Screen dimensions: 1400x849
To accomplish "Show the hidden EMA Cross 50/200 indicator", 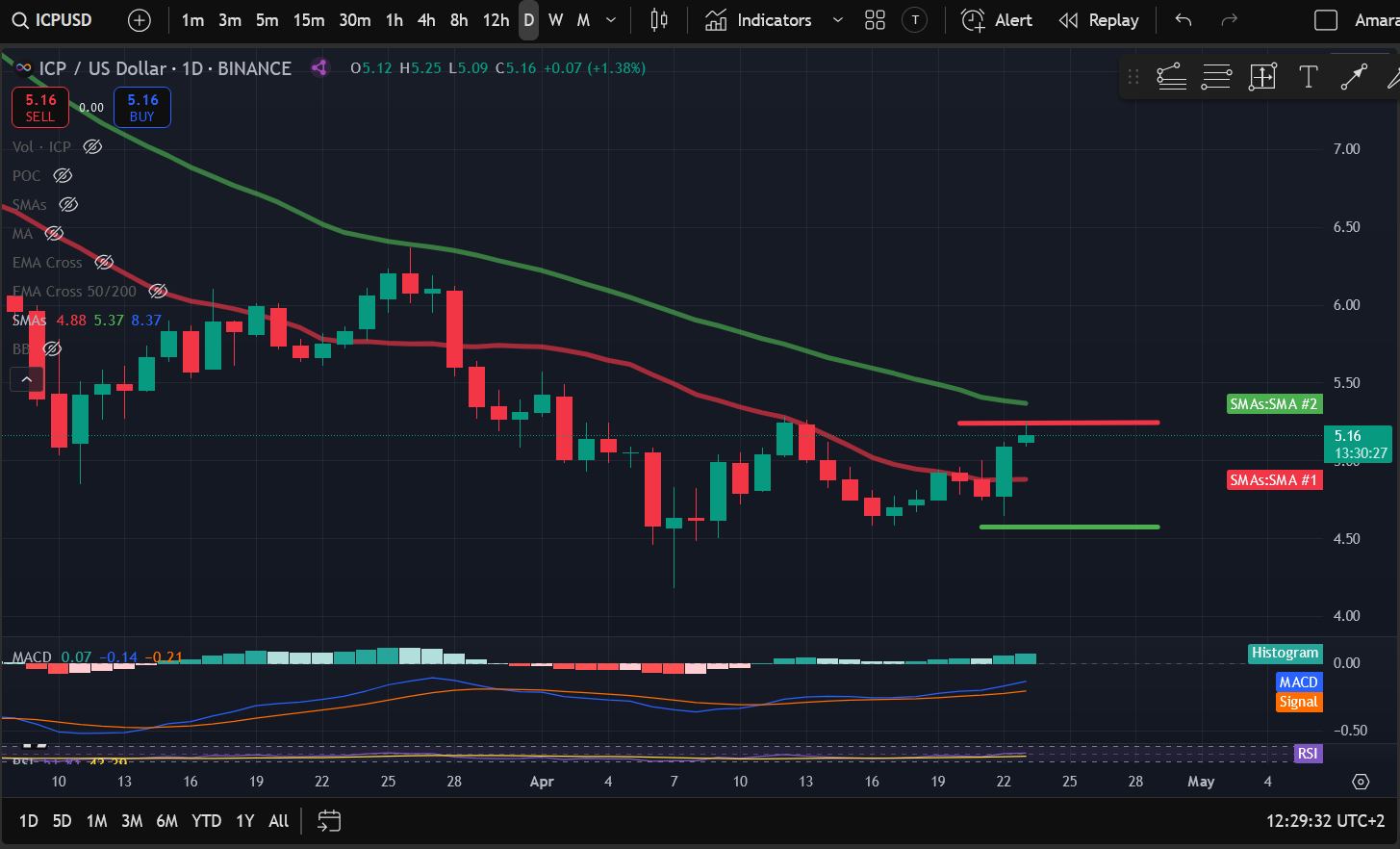I will coord(158,291).
